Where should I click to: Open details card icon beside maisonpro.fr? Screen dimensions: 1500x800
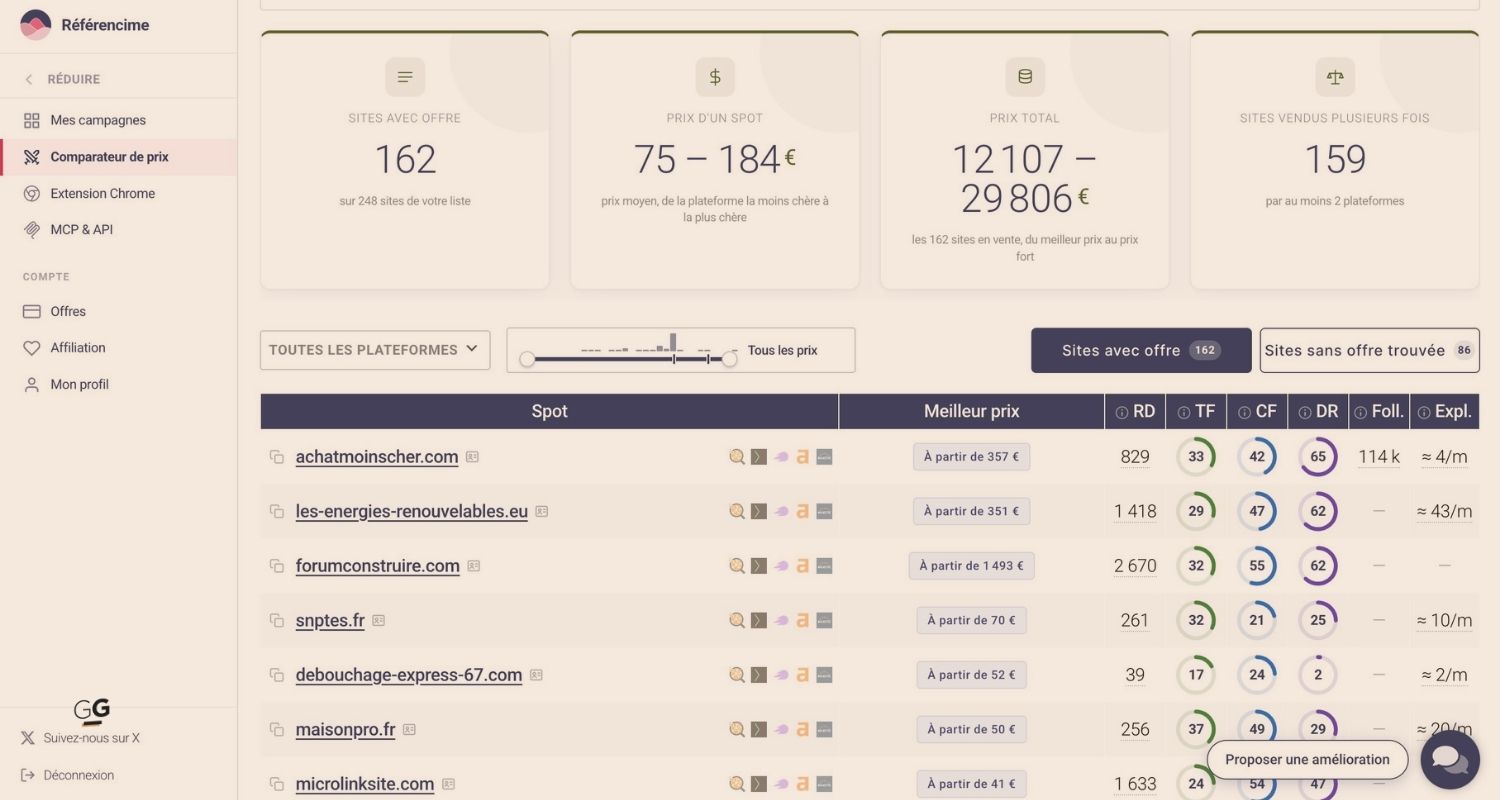(409, 730)
